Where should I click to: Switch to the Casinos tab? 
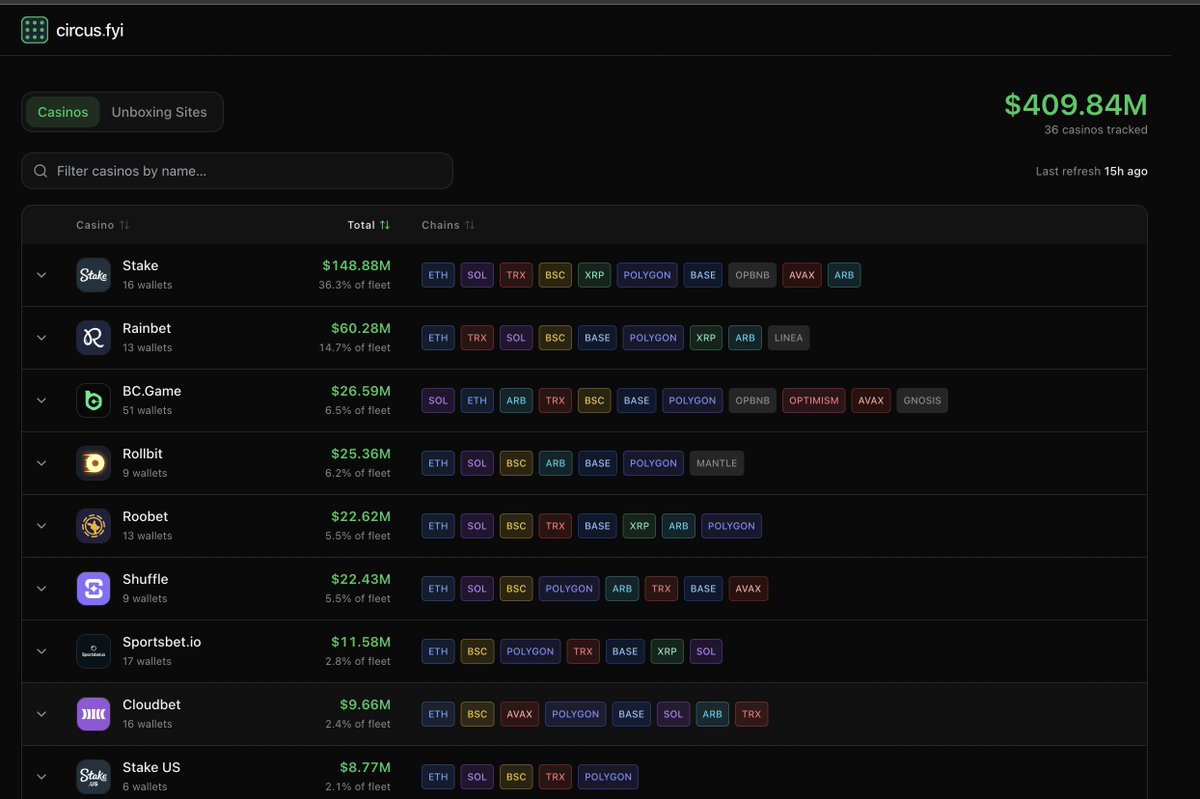[x=63, y=112]
